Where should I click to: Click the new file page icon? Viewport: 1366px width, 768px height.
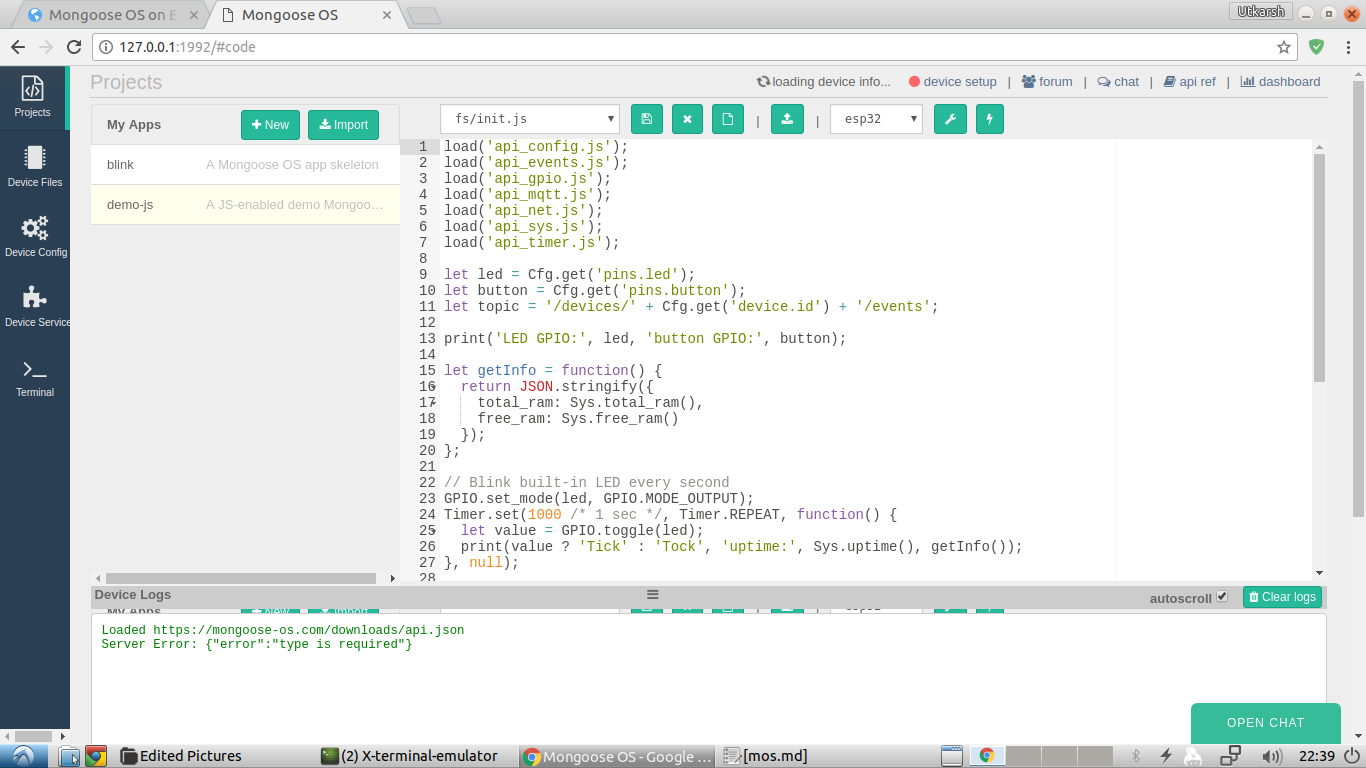tap(728, 119)
